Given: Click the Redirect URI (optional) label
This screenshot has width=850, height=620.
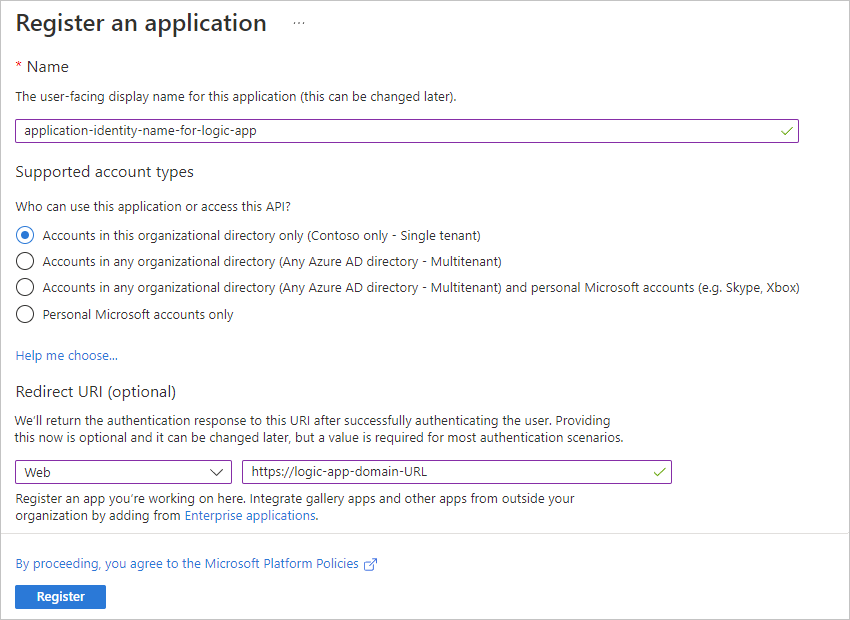Looking at the screenshot, I should [x=96, y=391].
